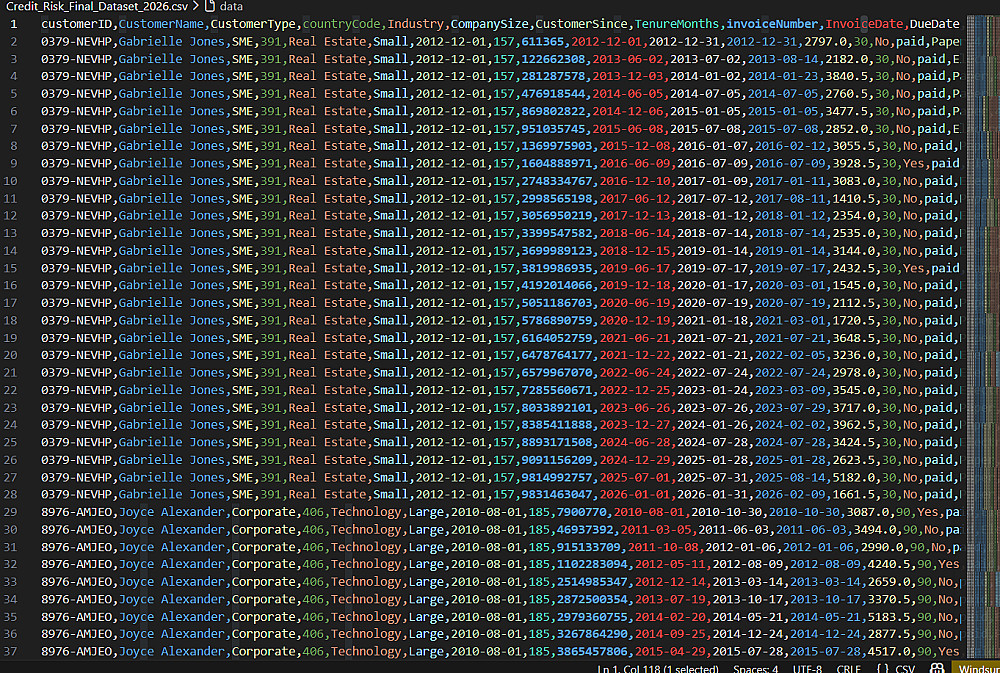Click line number 37 in the gutter
1000x673 pixels.
pos(10,651)
